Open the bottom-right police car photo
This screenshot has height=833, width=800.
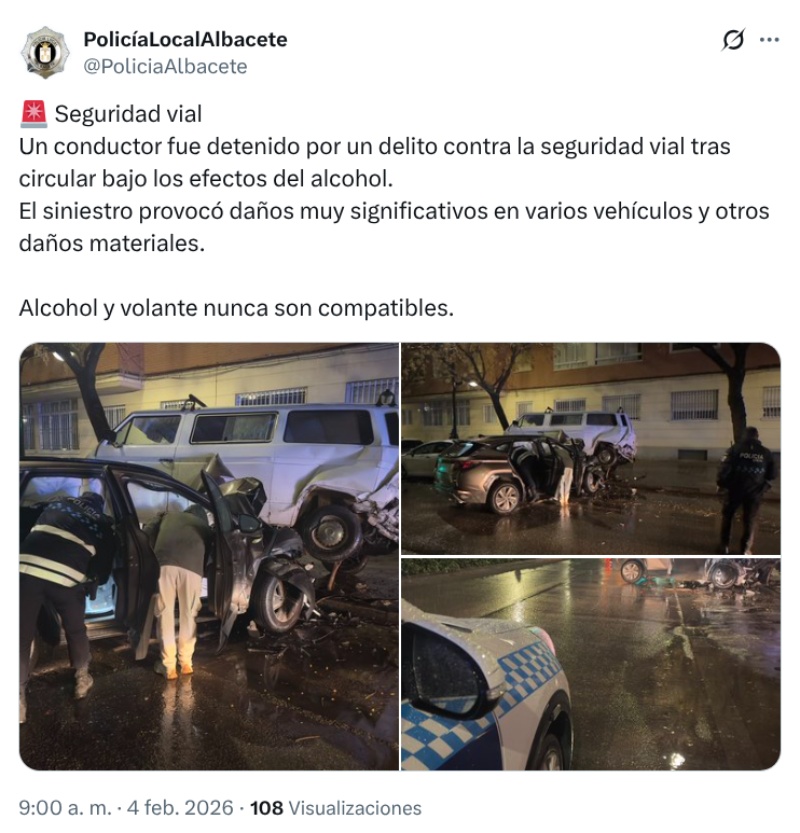click(x=591, y=664)
